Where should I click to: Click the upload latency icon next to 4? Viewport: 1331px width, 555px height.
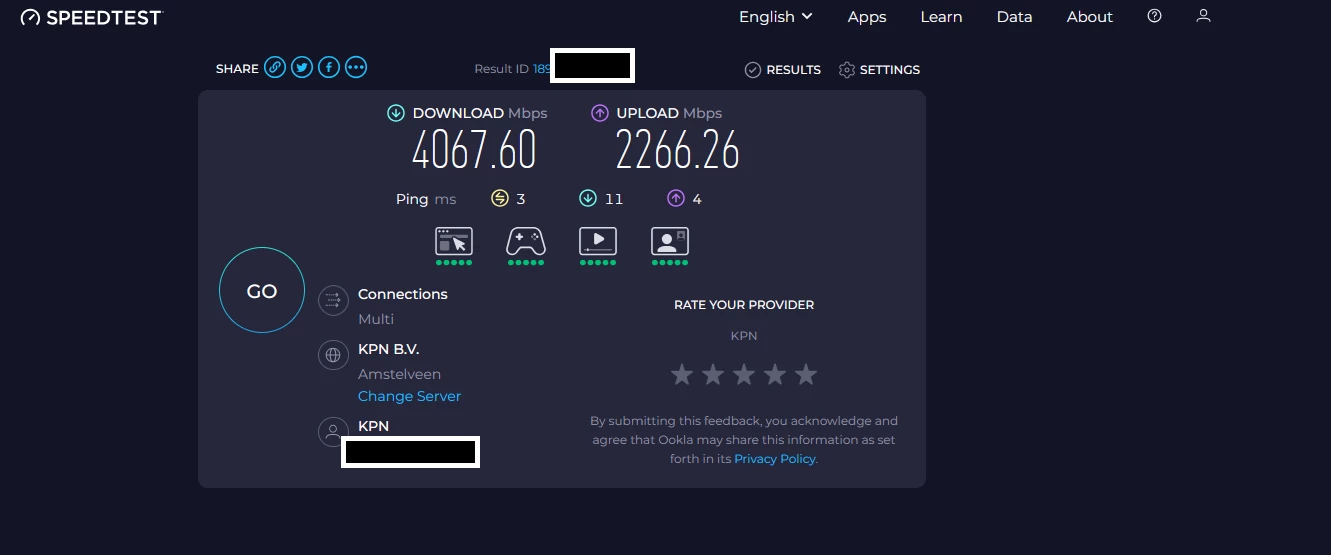click(676, 198)
